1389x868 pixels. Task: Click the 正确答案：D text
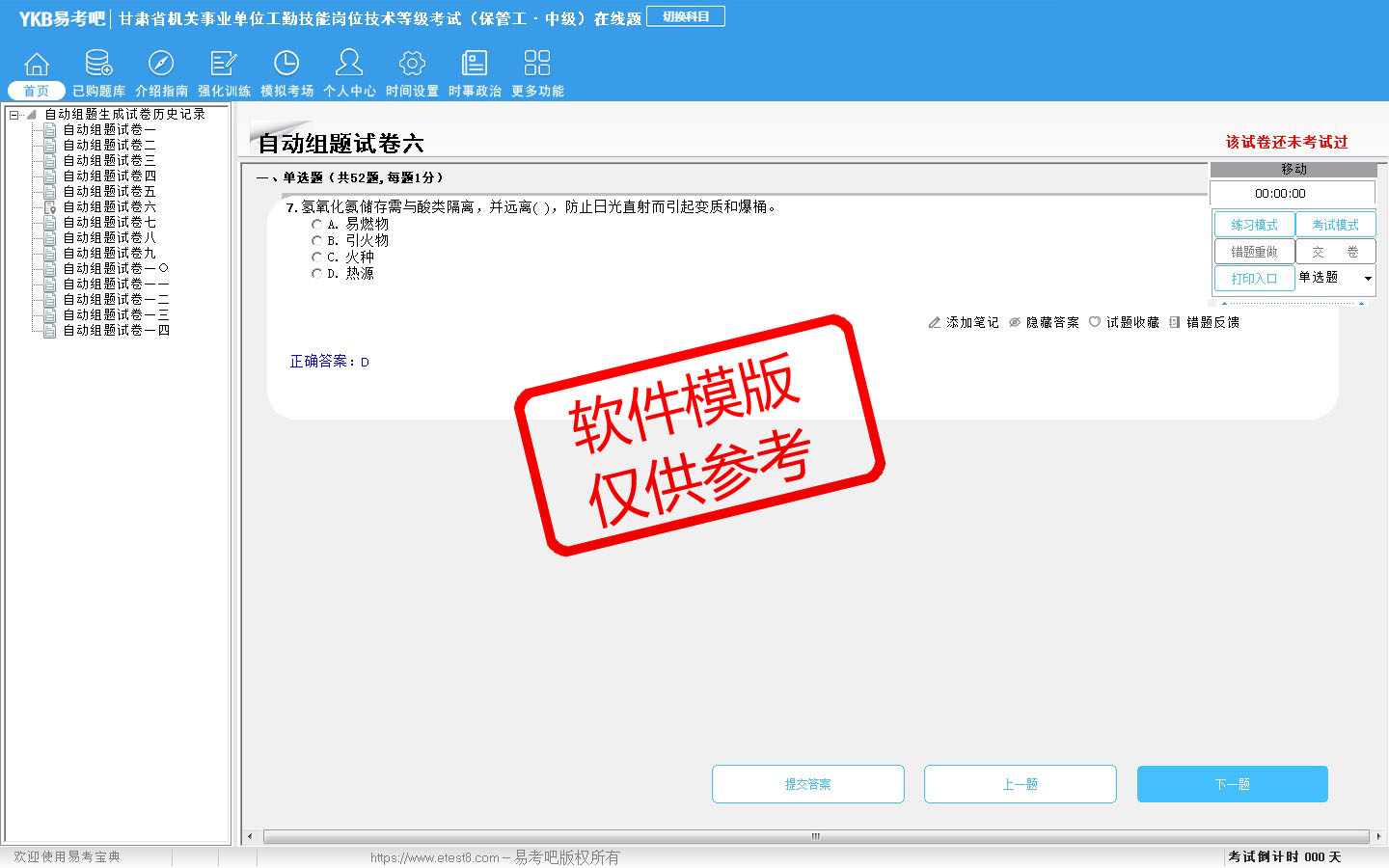[329, 362]
